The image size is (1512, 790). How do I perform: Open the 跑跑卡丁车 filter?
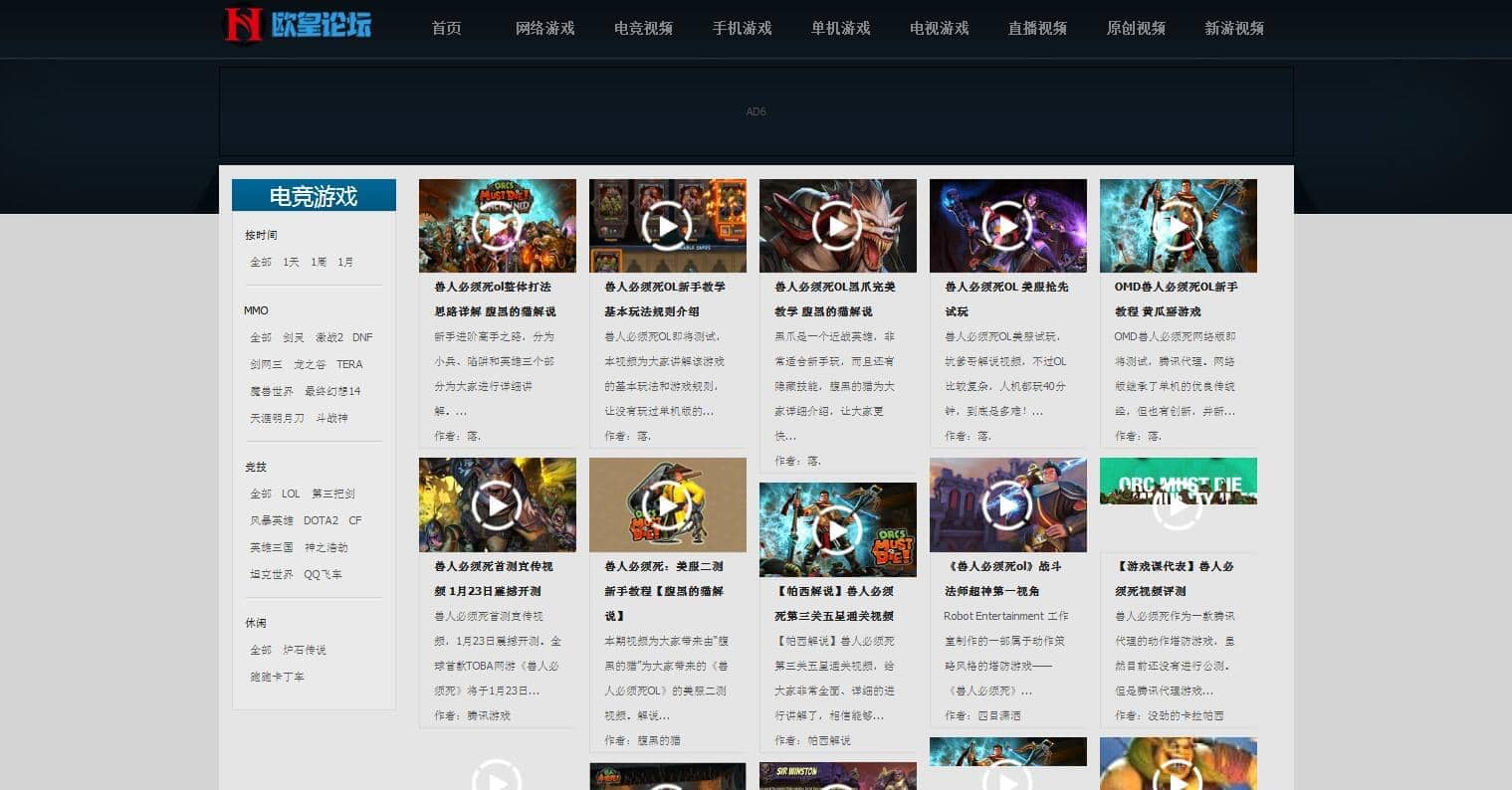click(x=278, y=677)
